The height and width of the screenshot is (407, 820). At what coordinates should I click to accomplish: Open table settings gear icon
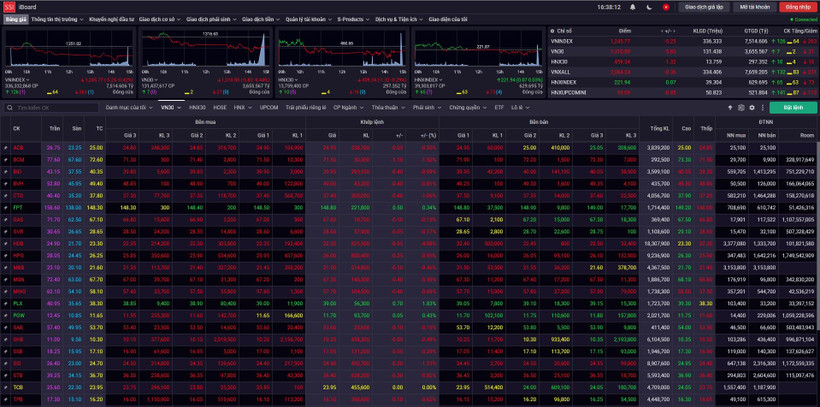[x=752, y=107]
